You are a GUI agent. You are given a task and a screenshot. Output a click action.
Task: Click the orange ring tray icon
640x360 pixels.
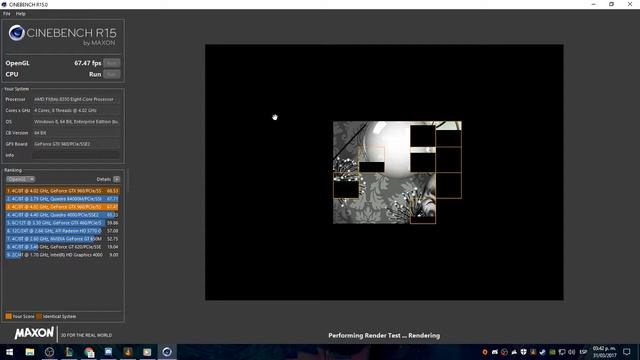coord(485,352)
